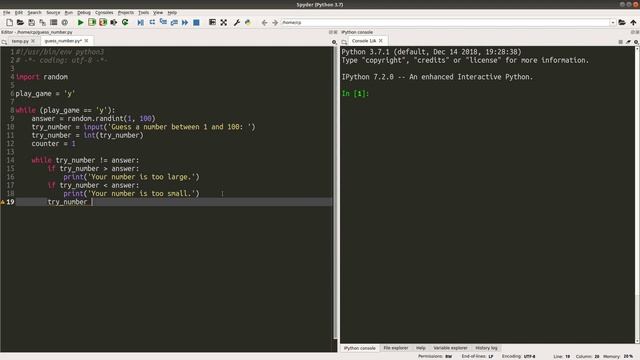640x360 pixels.
Task: Go forward to next cursor position
Action: coord(275,22)
